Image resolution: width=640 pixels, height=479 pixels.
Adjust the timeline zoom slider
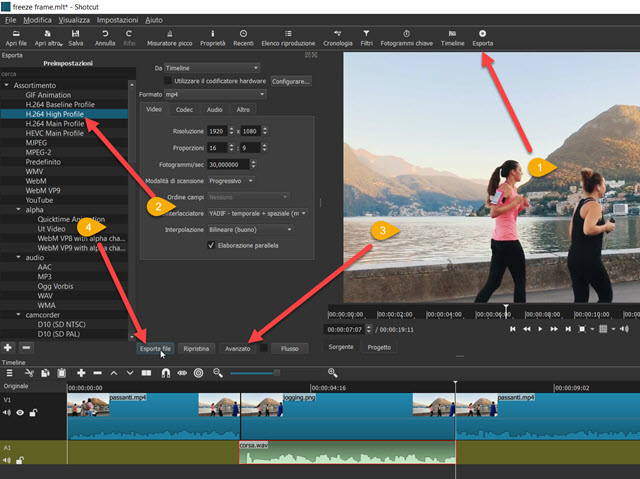pyautogui.click(x=276, y=373)
